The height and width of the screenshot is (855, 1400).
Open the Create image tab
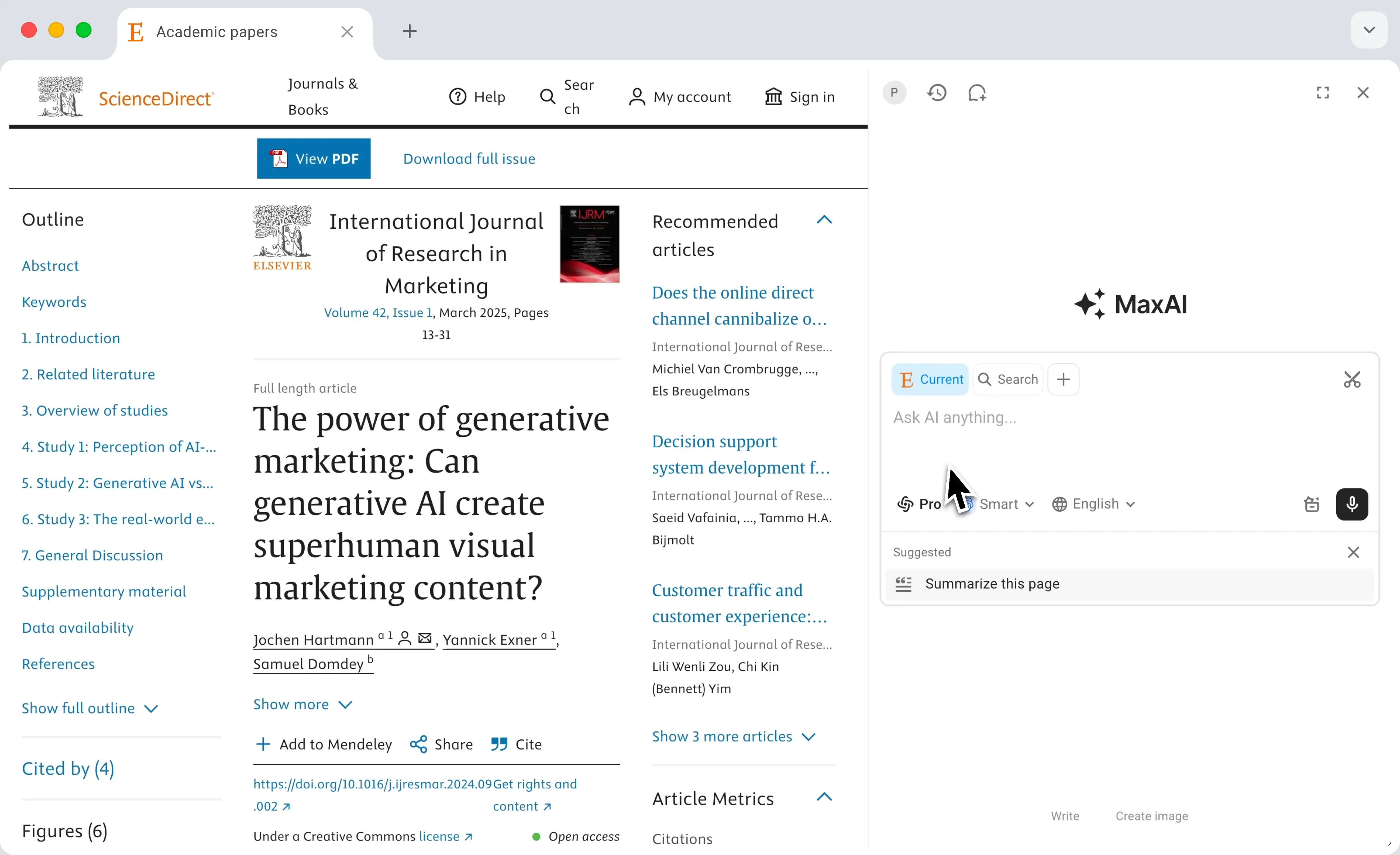(x=1151, y=816)
